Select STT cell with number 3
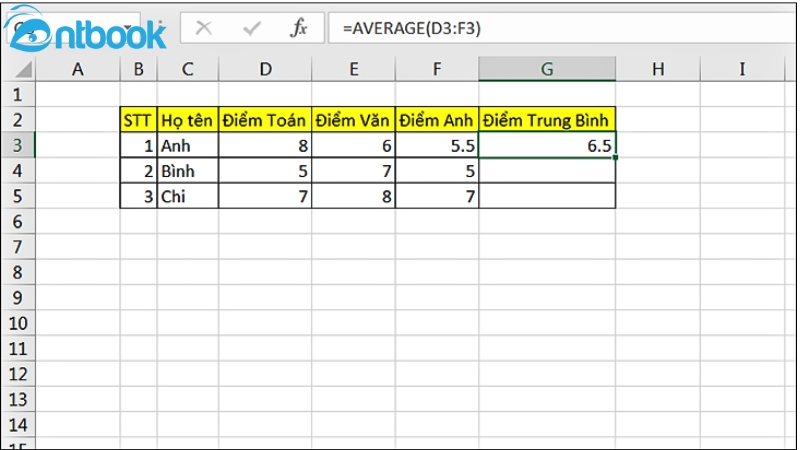 138,196
